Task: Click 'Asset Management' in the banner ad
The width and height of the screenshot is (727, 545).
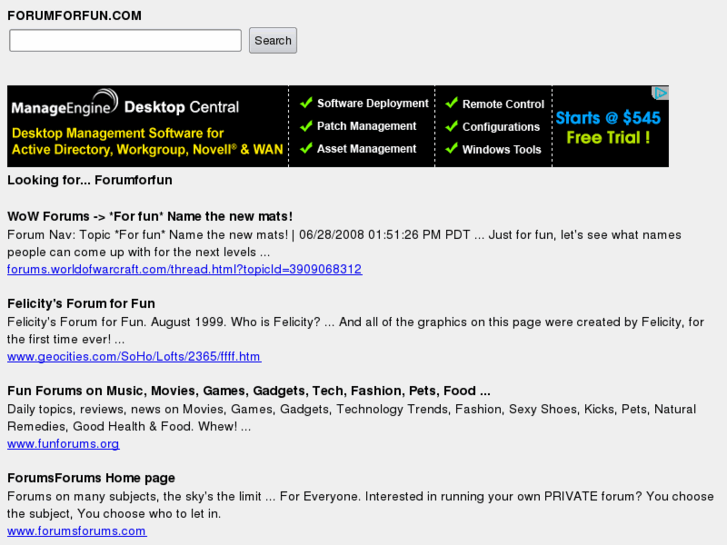Action: coord(366,149)
